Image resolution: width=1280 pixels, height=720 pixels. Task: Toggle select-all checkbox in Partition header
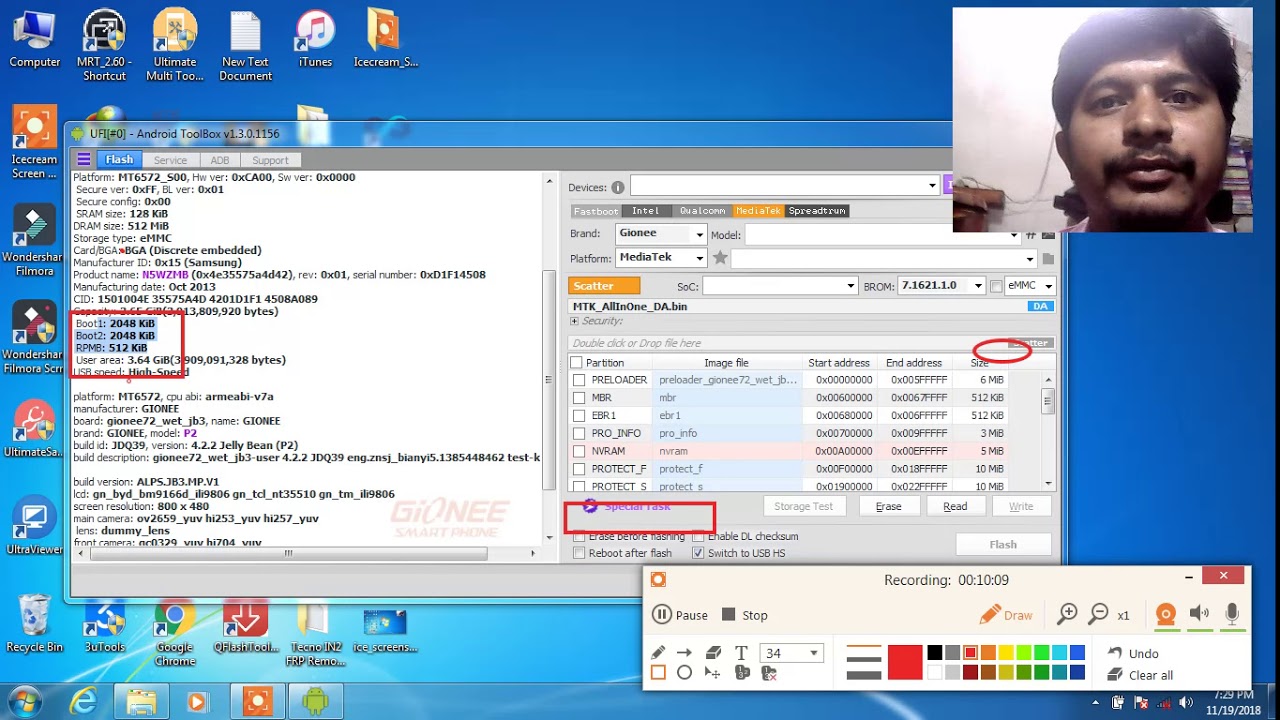point(576,363)
